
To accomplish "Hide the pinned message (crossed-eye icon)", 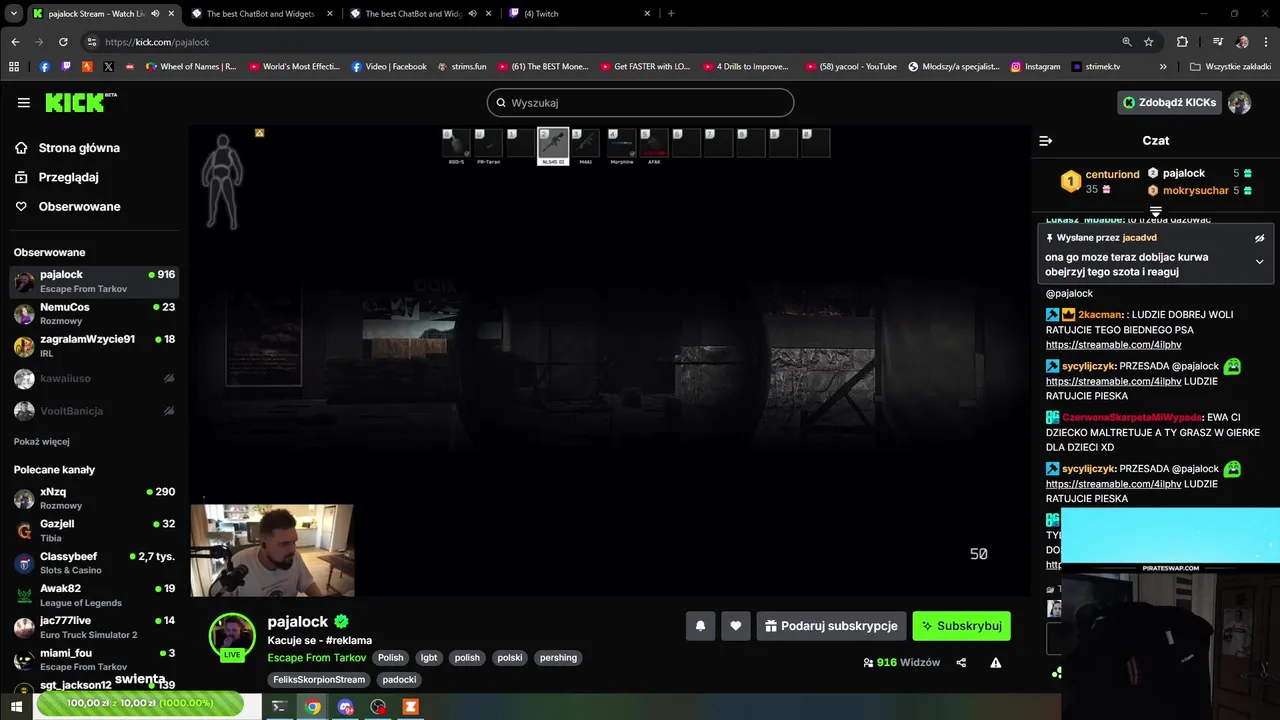I will coord(1259,238).
